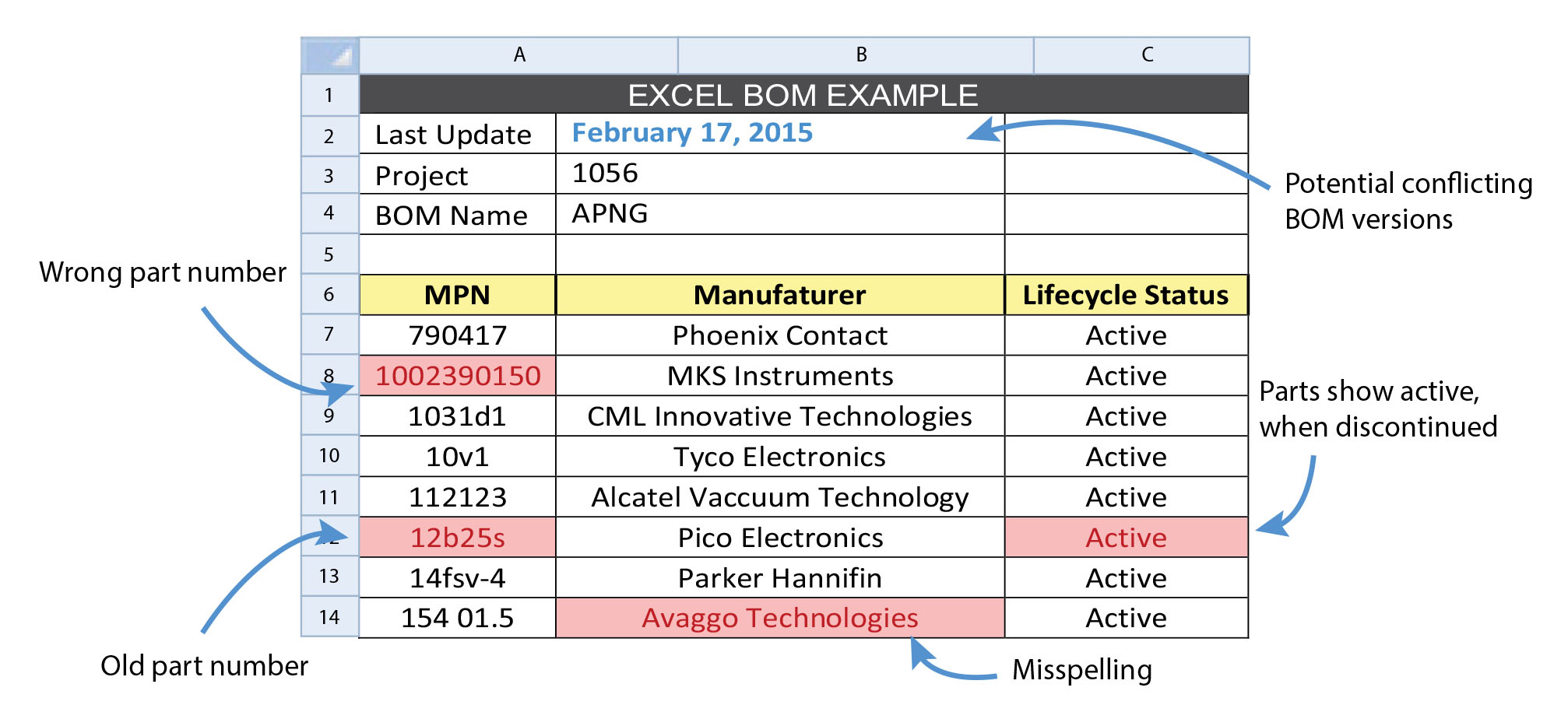Select row 4 header
The image size is (1568, 705).
[x=330, y=213]
